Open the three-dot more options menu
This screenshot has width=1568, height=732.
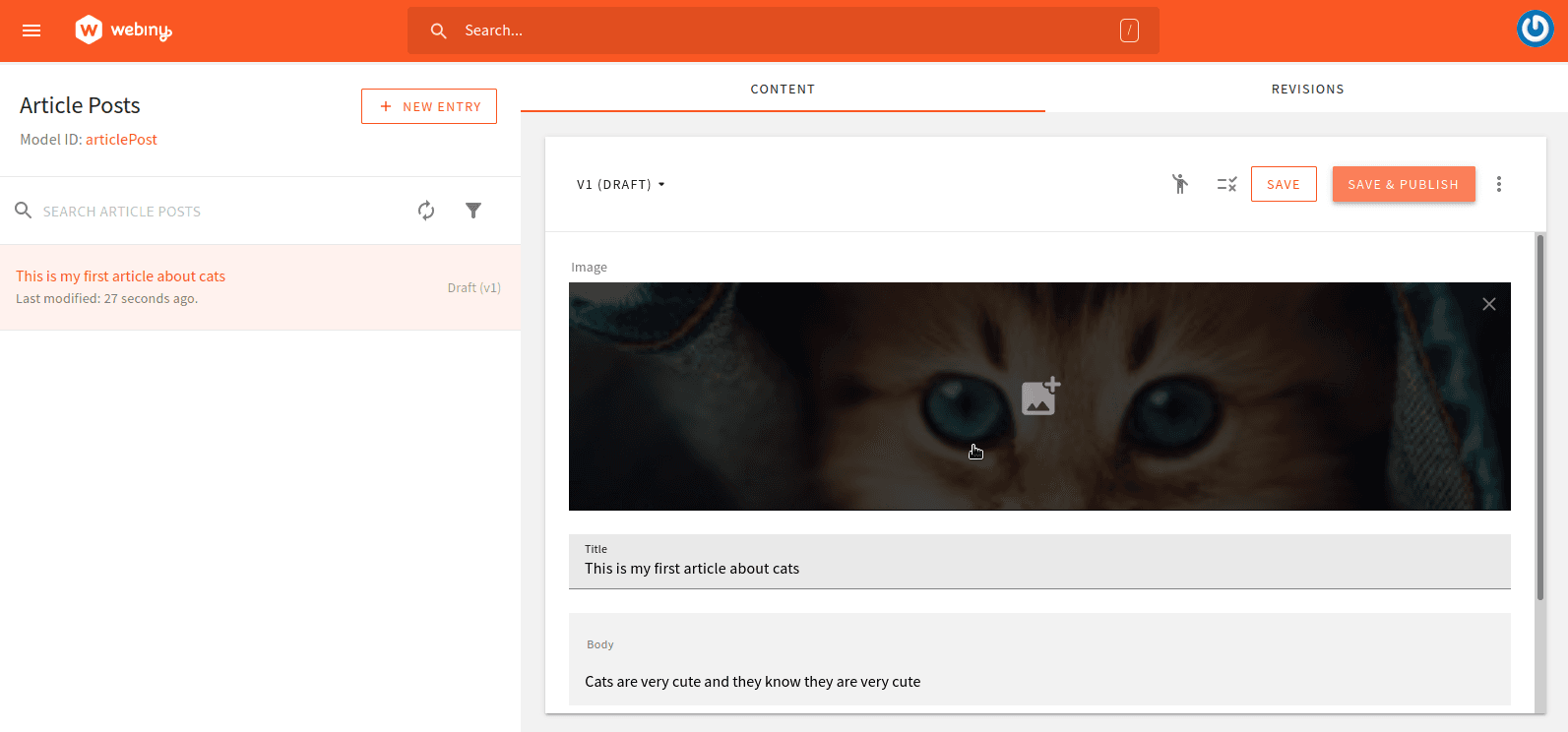(x=1498, y=184)
